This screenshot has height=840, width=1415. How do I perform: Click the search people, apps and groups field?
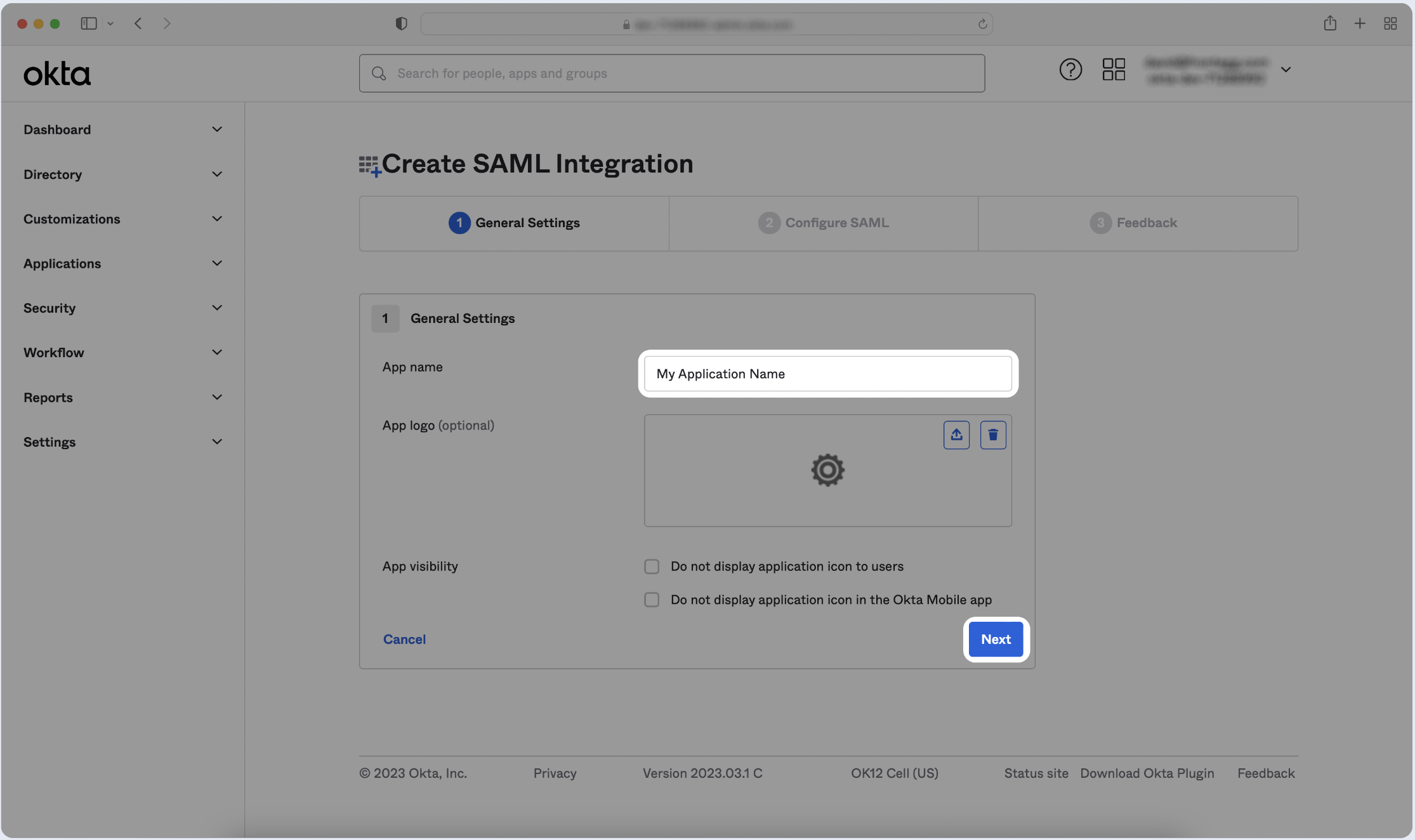671,74
